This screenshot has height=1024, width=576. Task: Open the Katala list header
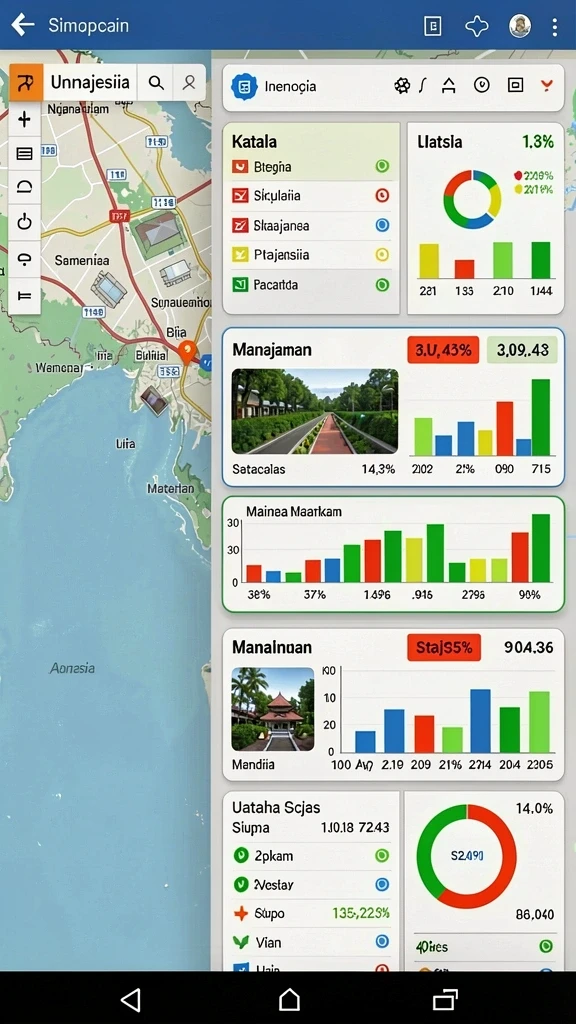pyautogui.click(x=254, y=141)
